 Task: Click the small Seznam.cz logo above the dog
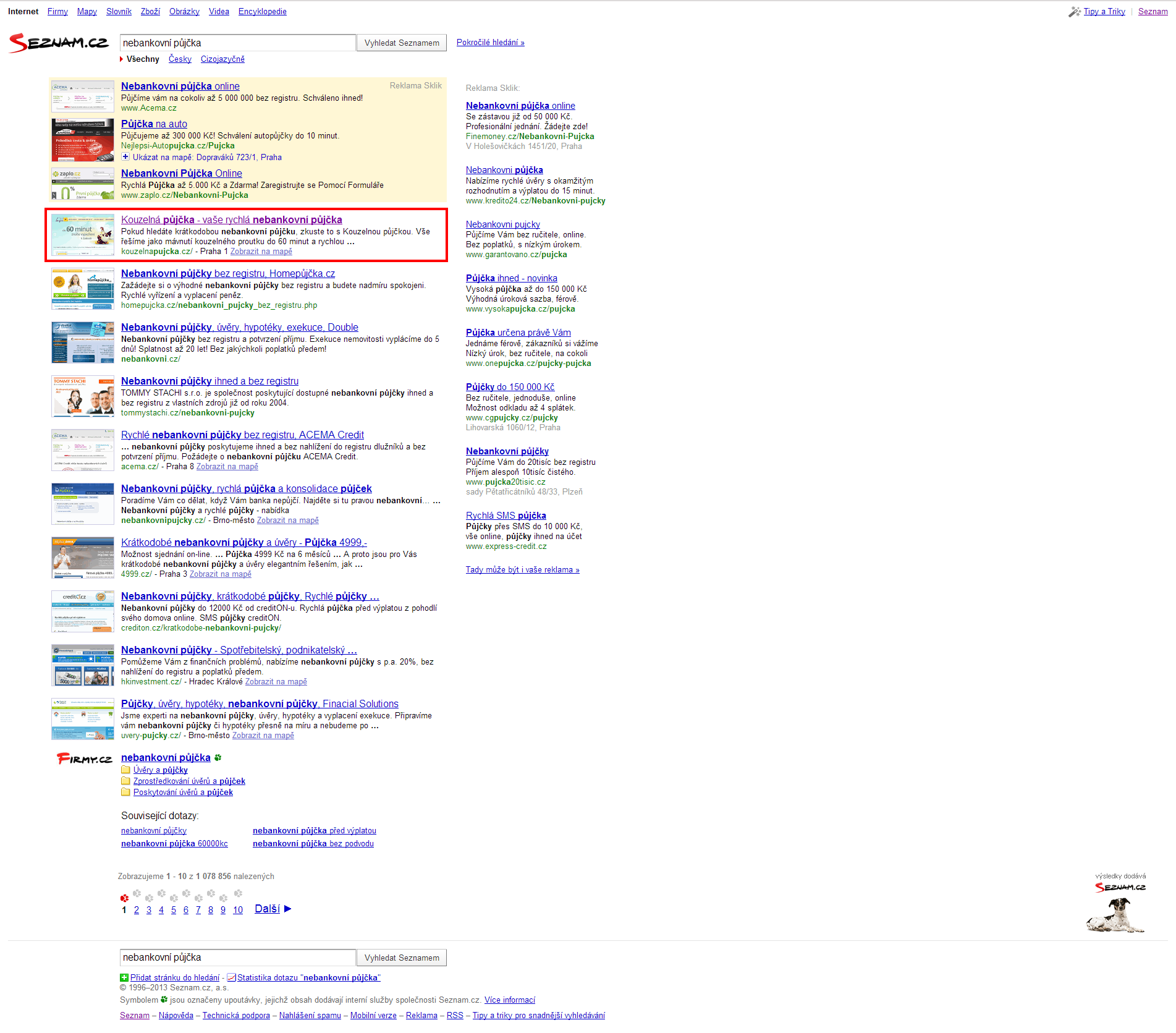point(1120,887)
